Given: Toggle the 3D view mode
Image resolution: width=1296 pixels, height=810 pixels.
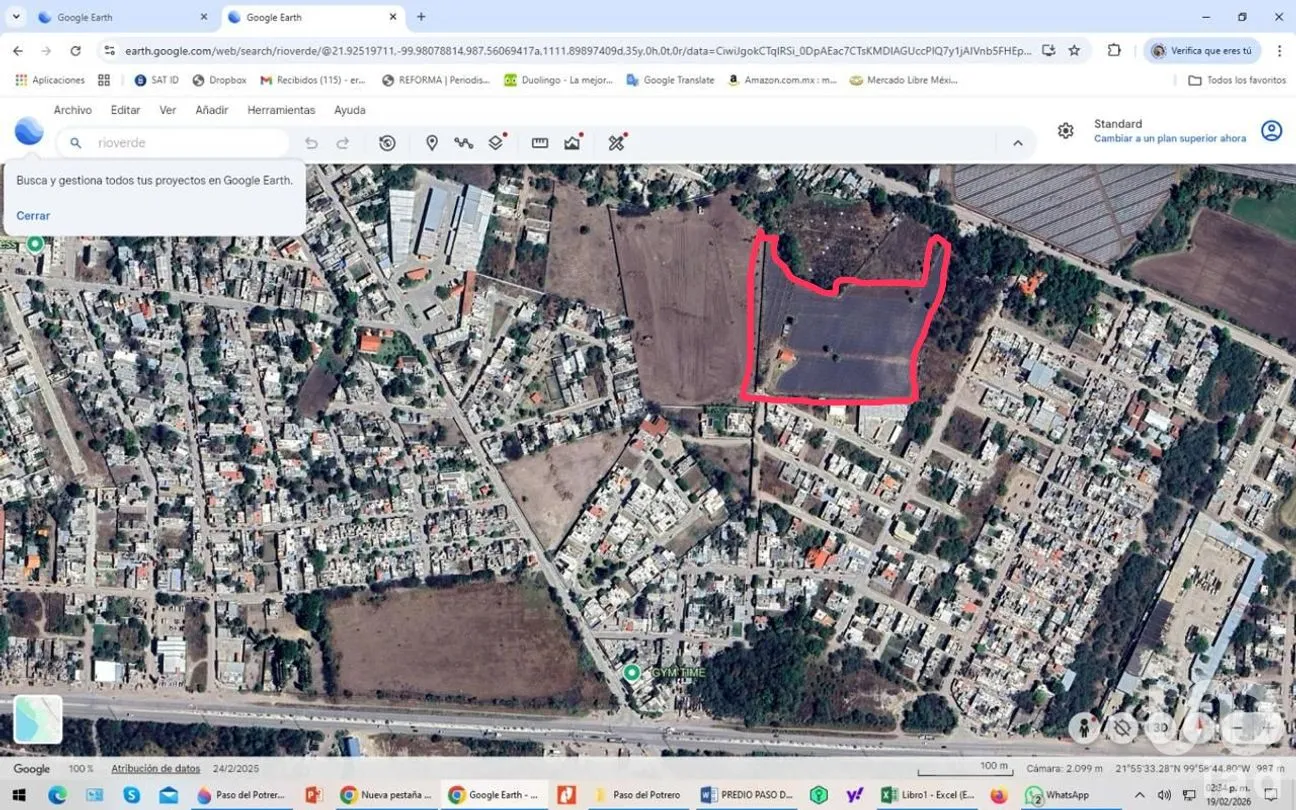Looking at the screenshot, I should click(x=1160, y=727).
